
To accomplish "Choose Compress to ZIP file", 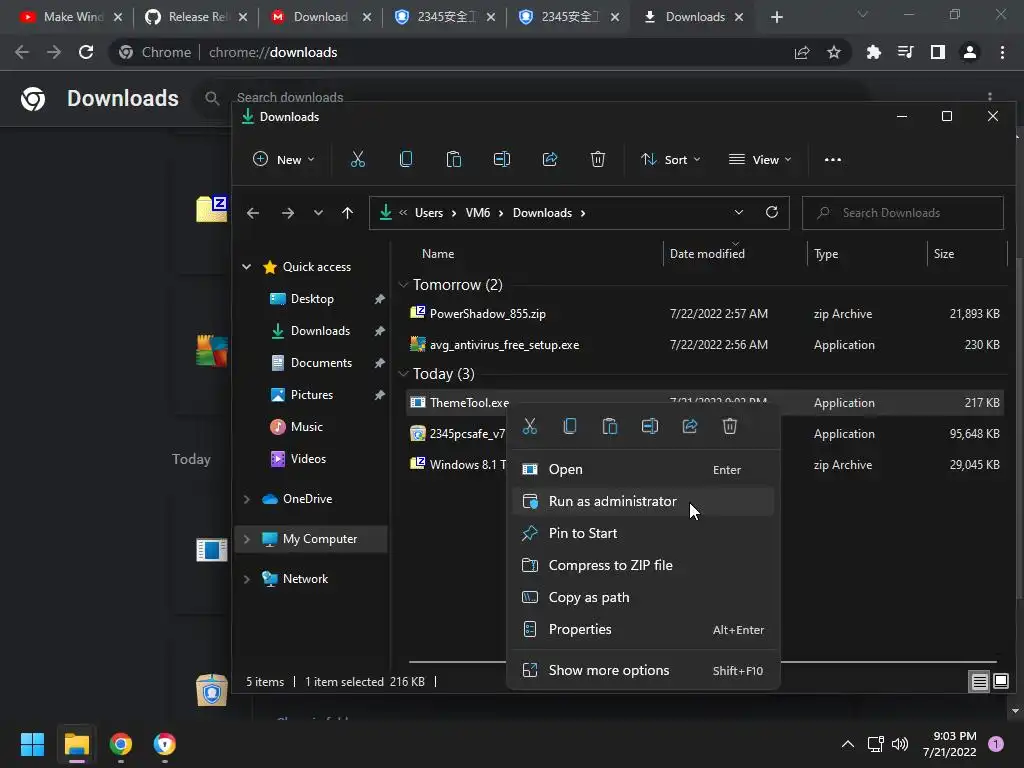I will click(x=643, y=565).
